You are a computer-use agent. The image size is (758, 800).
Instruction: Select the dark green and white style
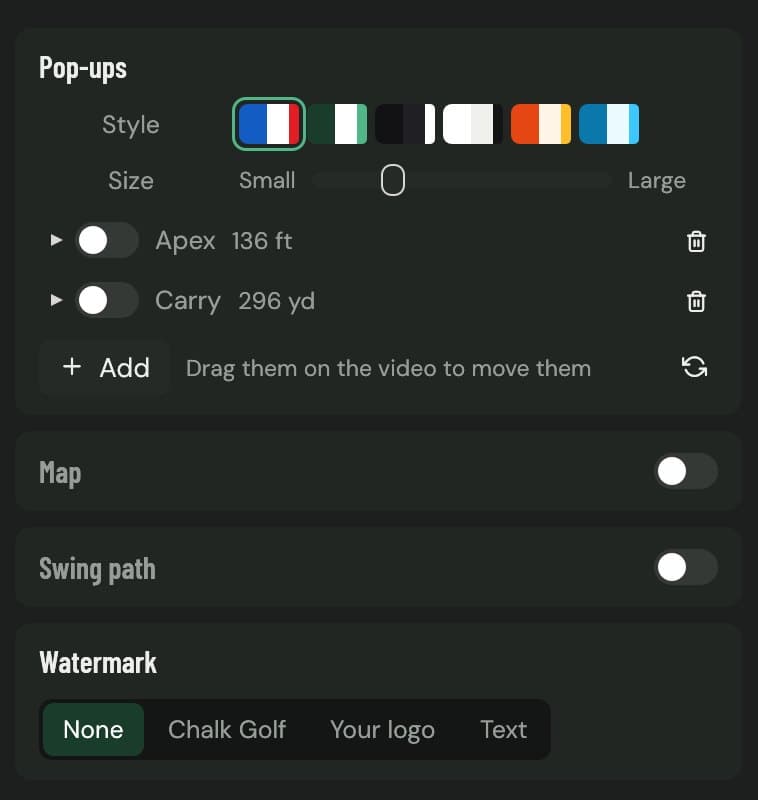coord(337,124)
